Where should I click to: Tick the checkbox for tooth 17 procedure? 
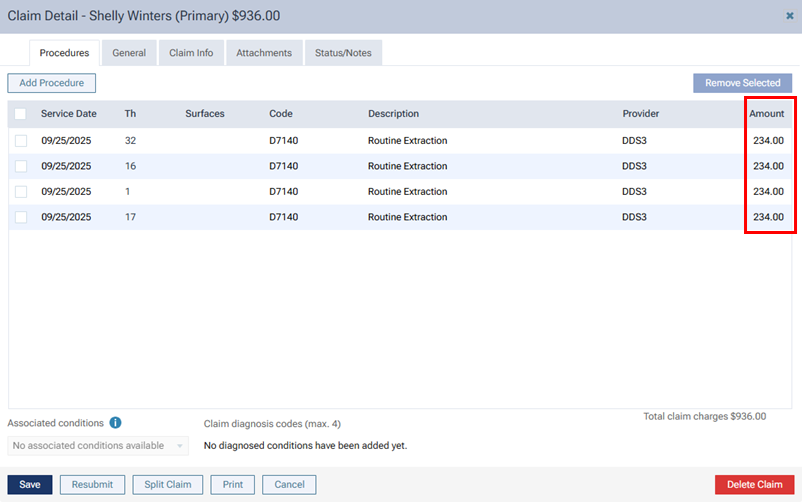(x=21, y=217)
